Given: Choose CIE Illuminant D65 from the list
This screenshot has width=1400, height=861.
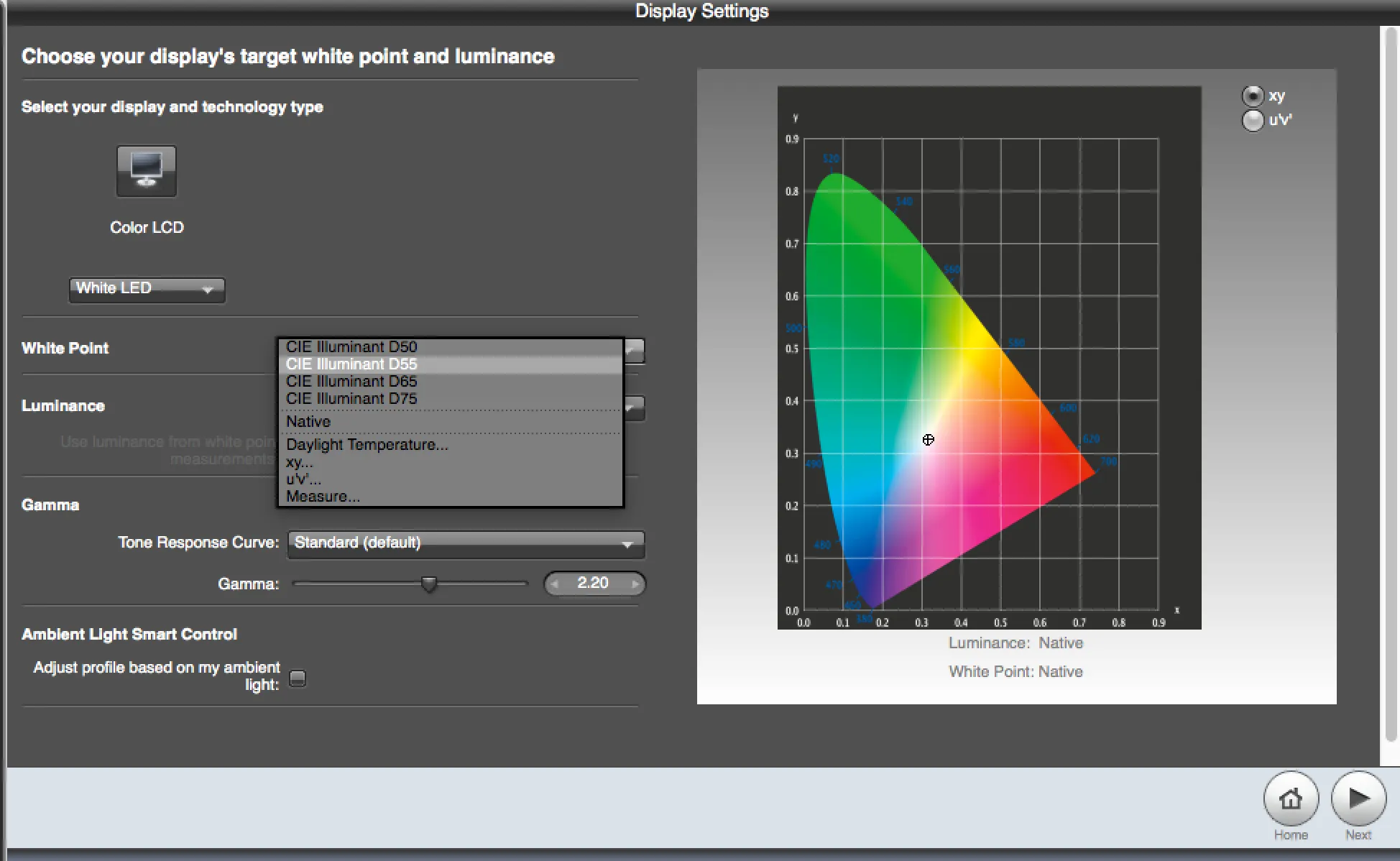Looking at the screenshot, I should (x=451, y=382).
